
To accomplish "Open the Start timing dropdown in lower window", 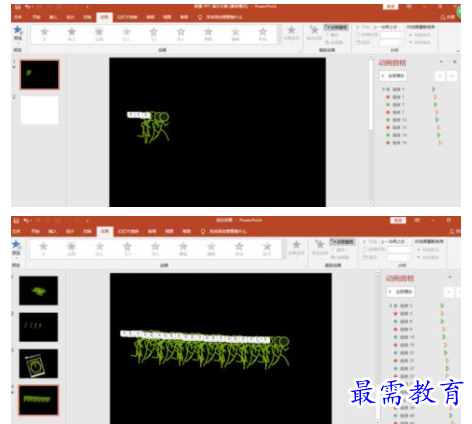I will (396, 242).
